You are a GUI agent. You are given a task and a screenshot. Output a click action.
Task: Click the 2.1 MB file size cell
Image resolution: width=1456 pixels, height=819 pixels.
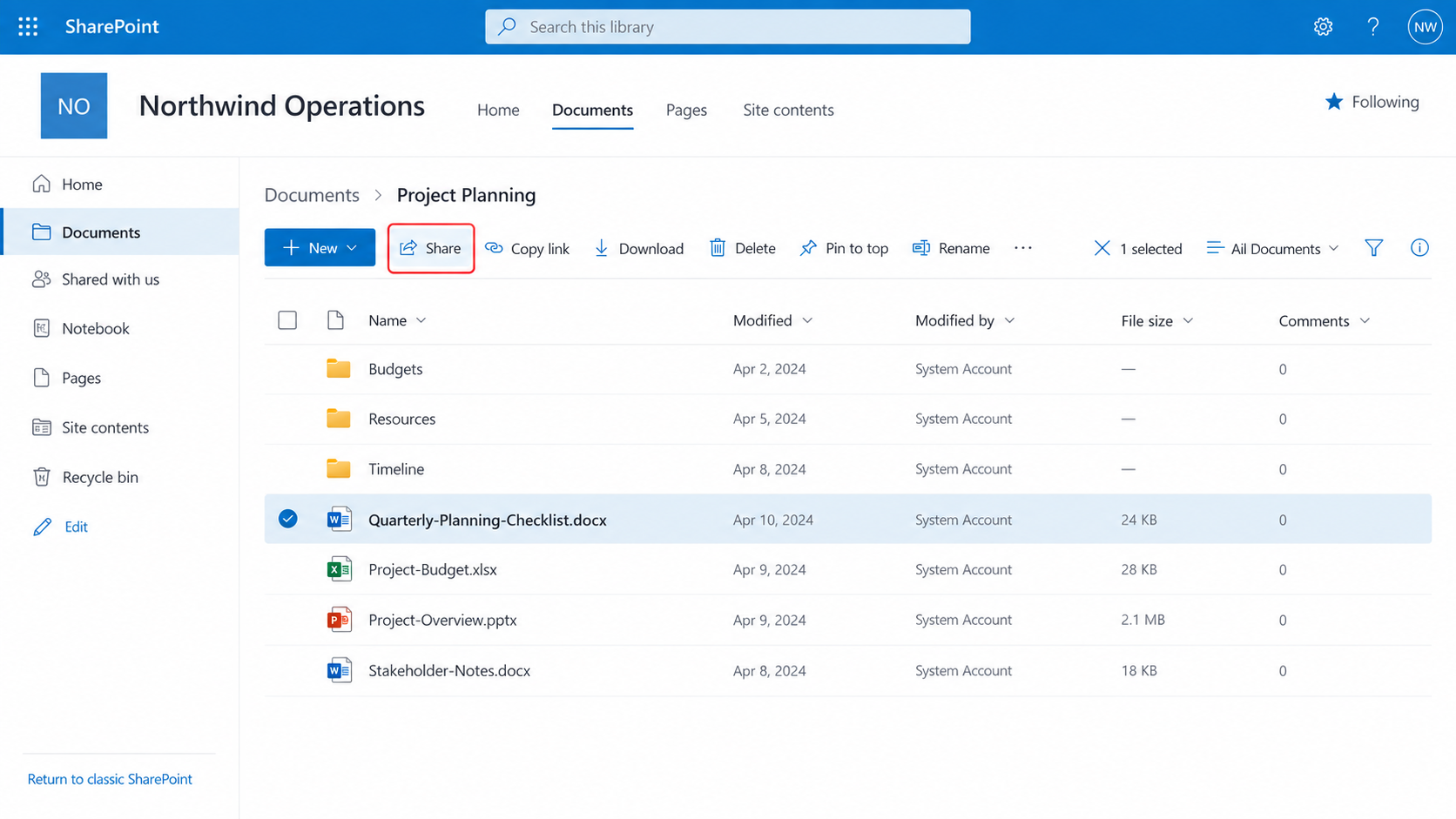[x=1143, y=620]
